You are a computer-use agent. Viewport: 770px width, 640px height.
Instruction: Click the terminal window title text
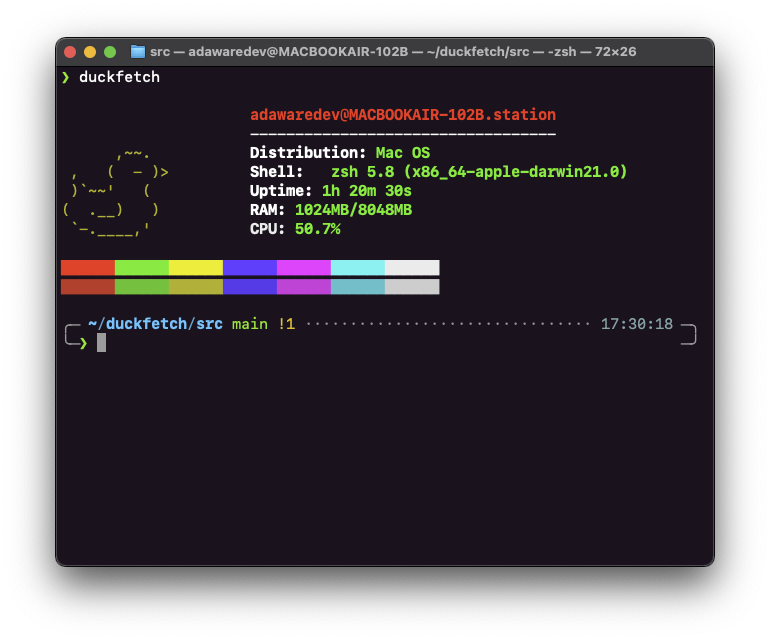click(393, 52)
